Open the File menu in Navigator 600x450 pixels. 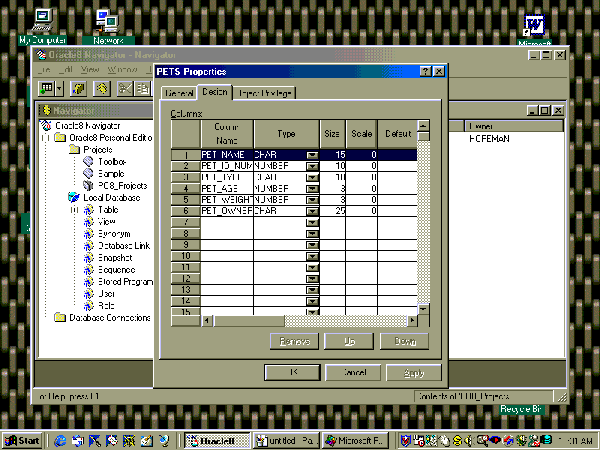(44, 70)
